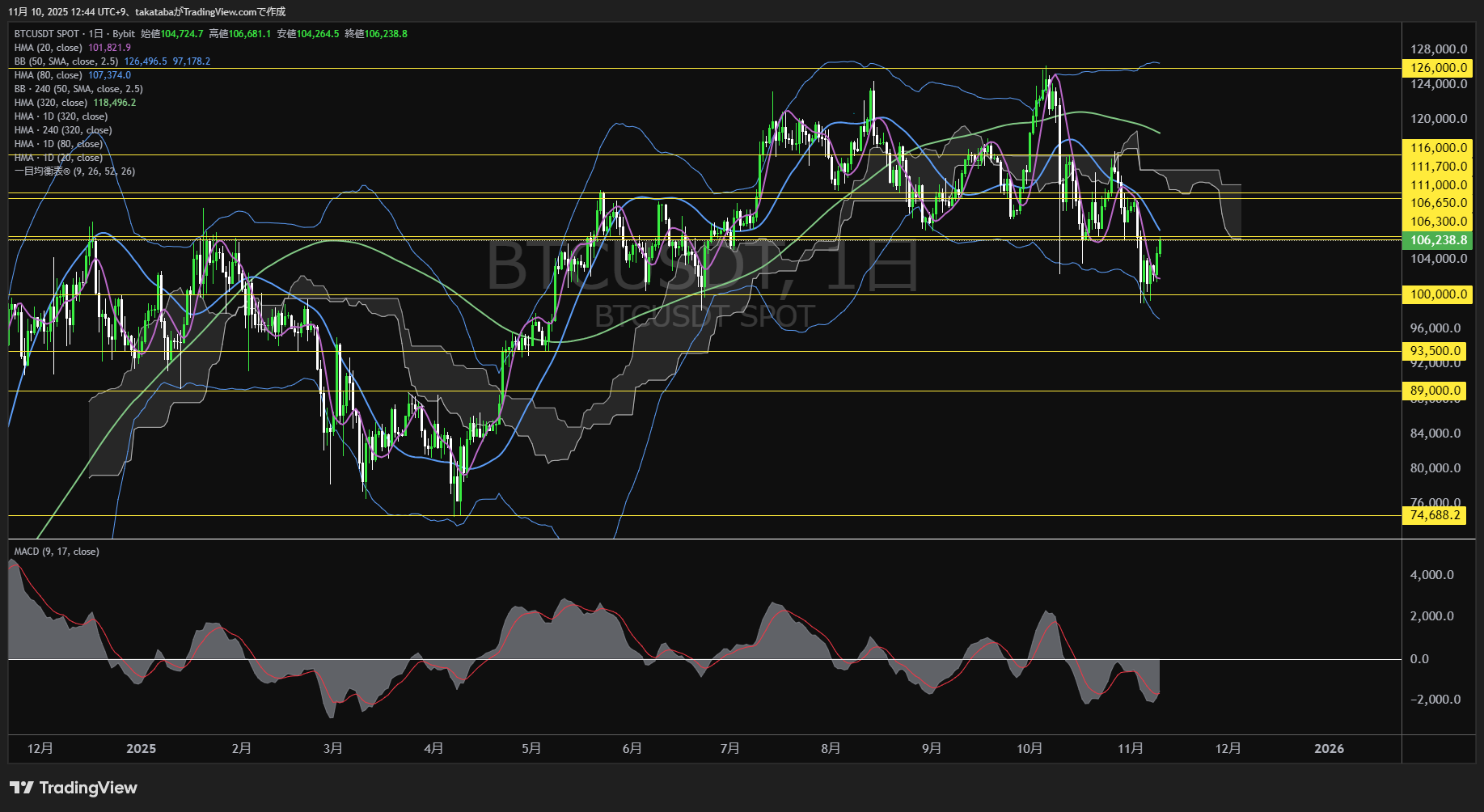Click the chart creation timestamp header text

pos(147,11)
